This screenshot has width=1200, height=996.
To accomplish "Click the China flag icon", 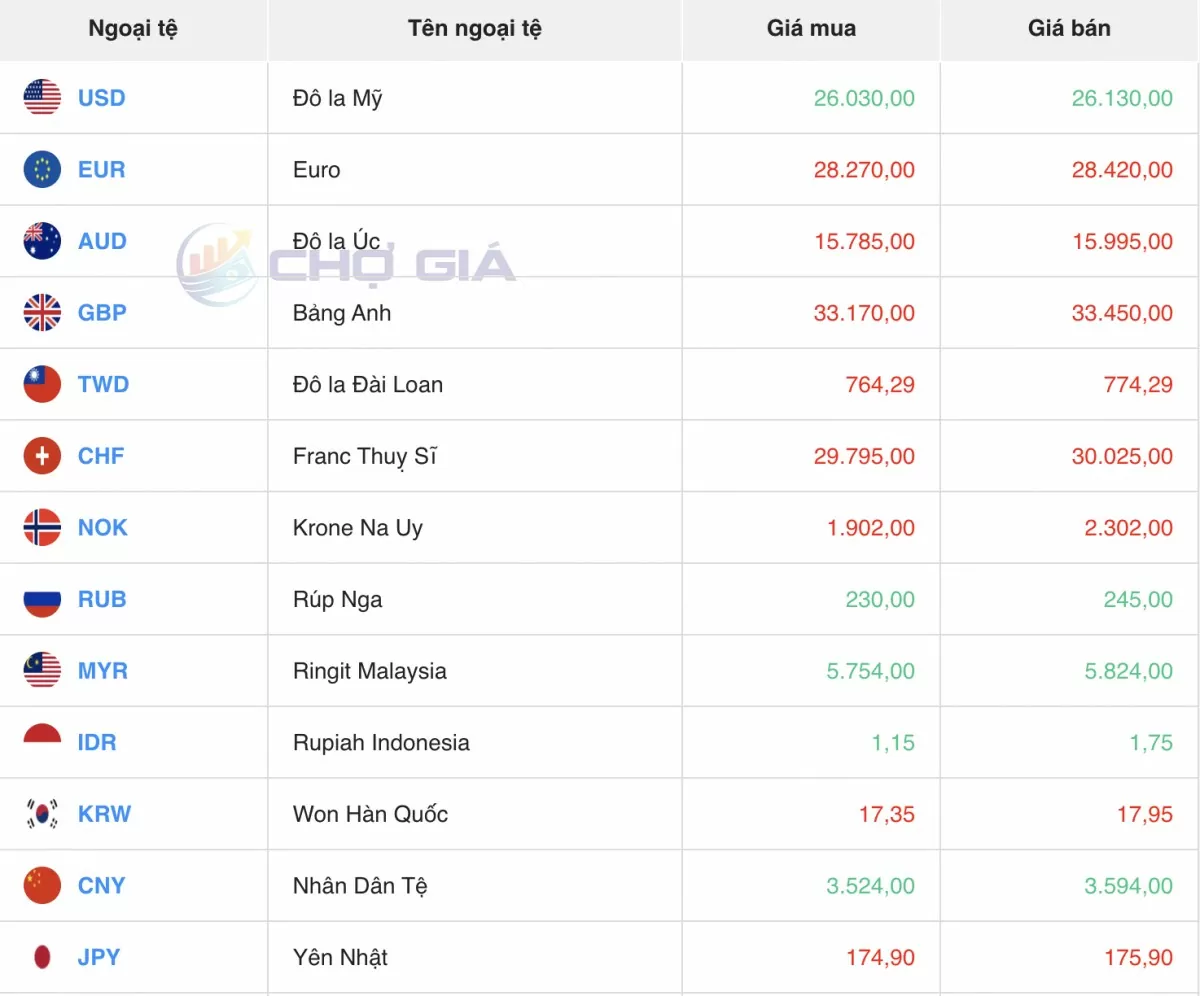I will (x=42, y=886).
